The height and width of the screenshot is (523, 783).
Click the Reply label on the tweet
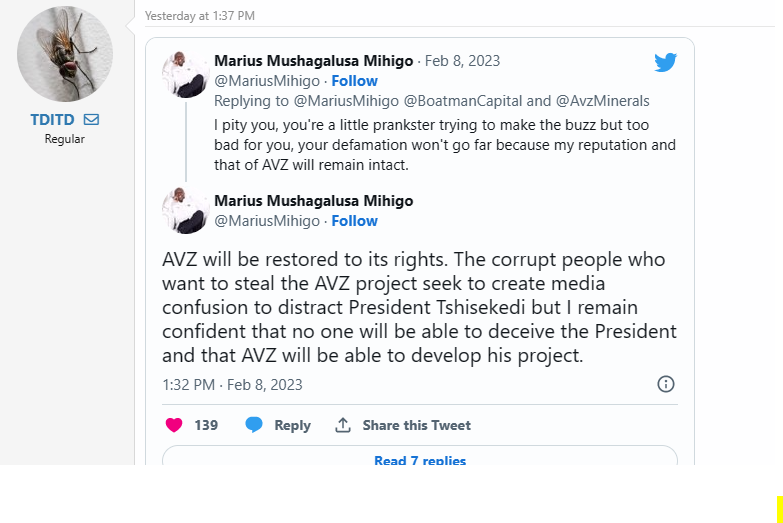coord(292,425)
